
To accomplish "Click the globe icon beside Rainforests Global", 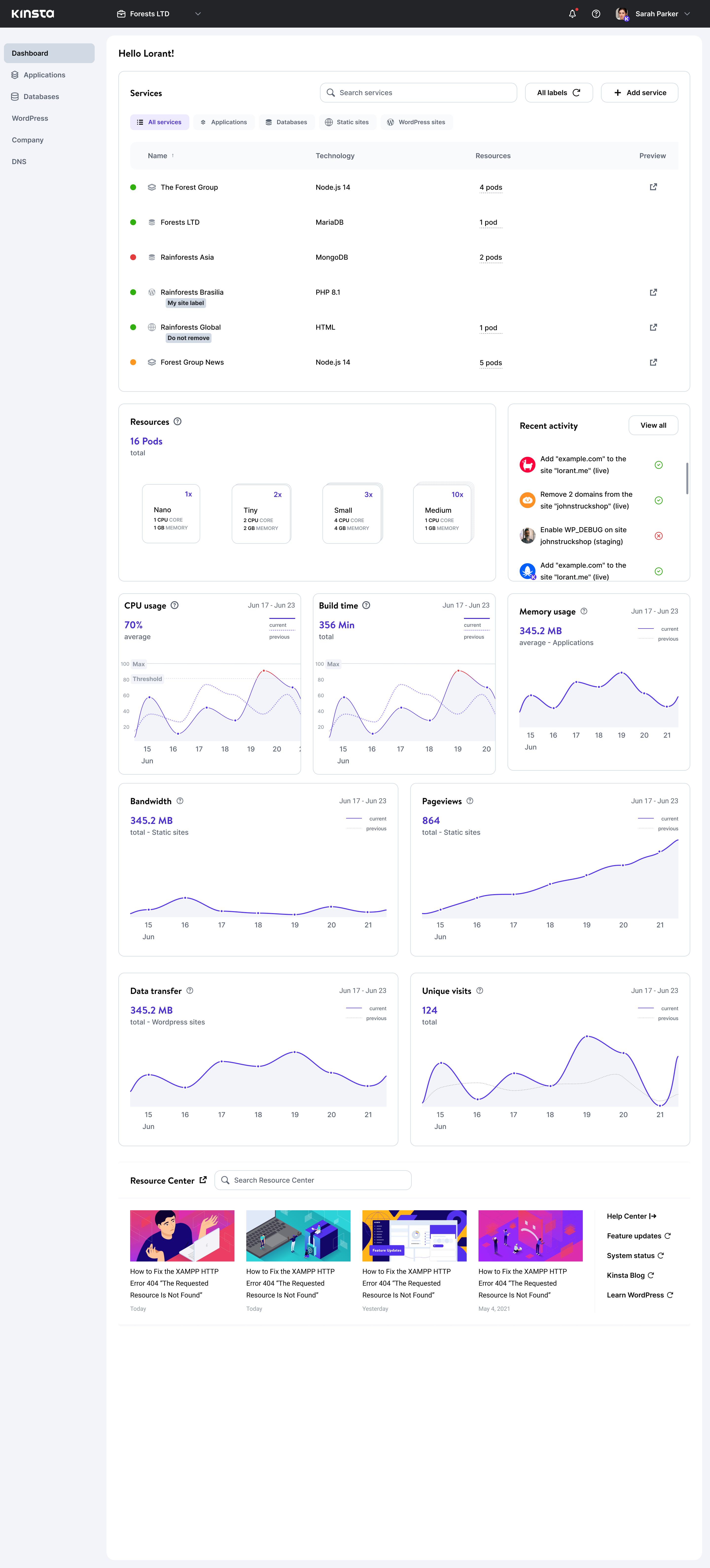I will [x=152, y=327].
